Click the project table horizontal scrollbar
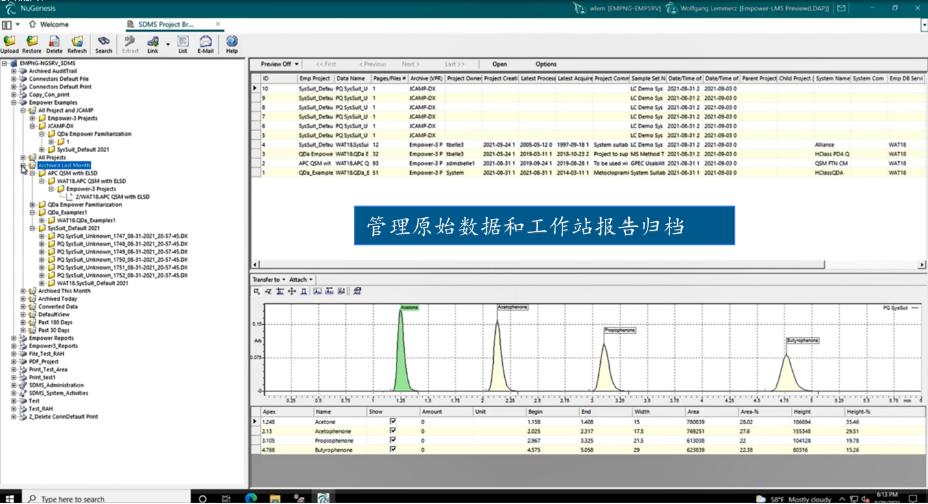This screenshot has width=928, height=504. (x=542, y=264)
